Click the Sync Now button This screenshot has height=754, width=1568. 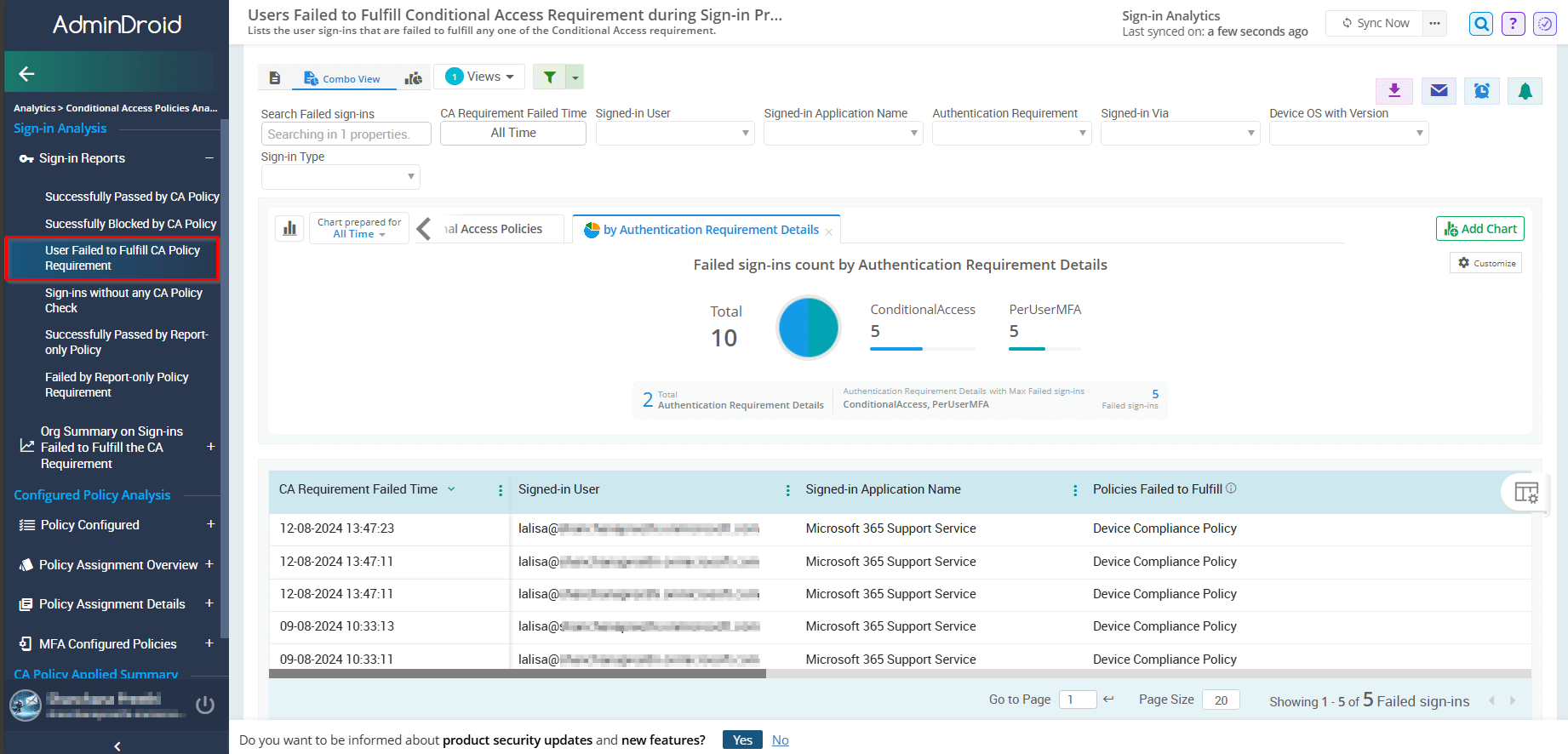[x=1375, y=23]
